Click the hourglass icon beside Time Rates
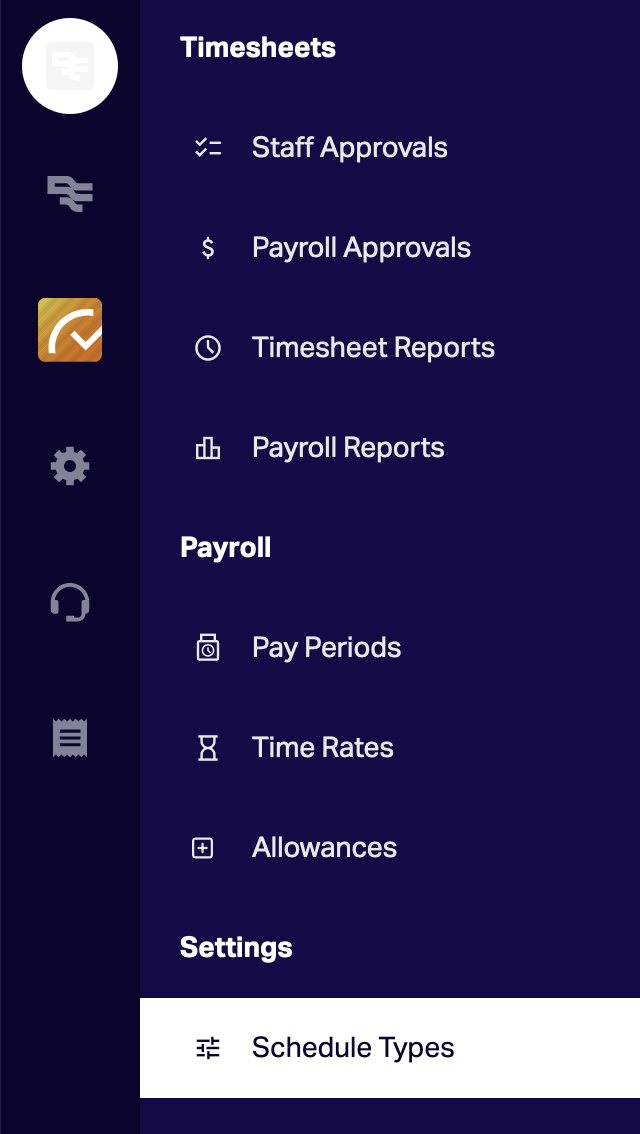640x1134 pixels. point(208,748)
